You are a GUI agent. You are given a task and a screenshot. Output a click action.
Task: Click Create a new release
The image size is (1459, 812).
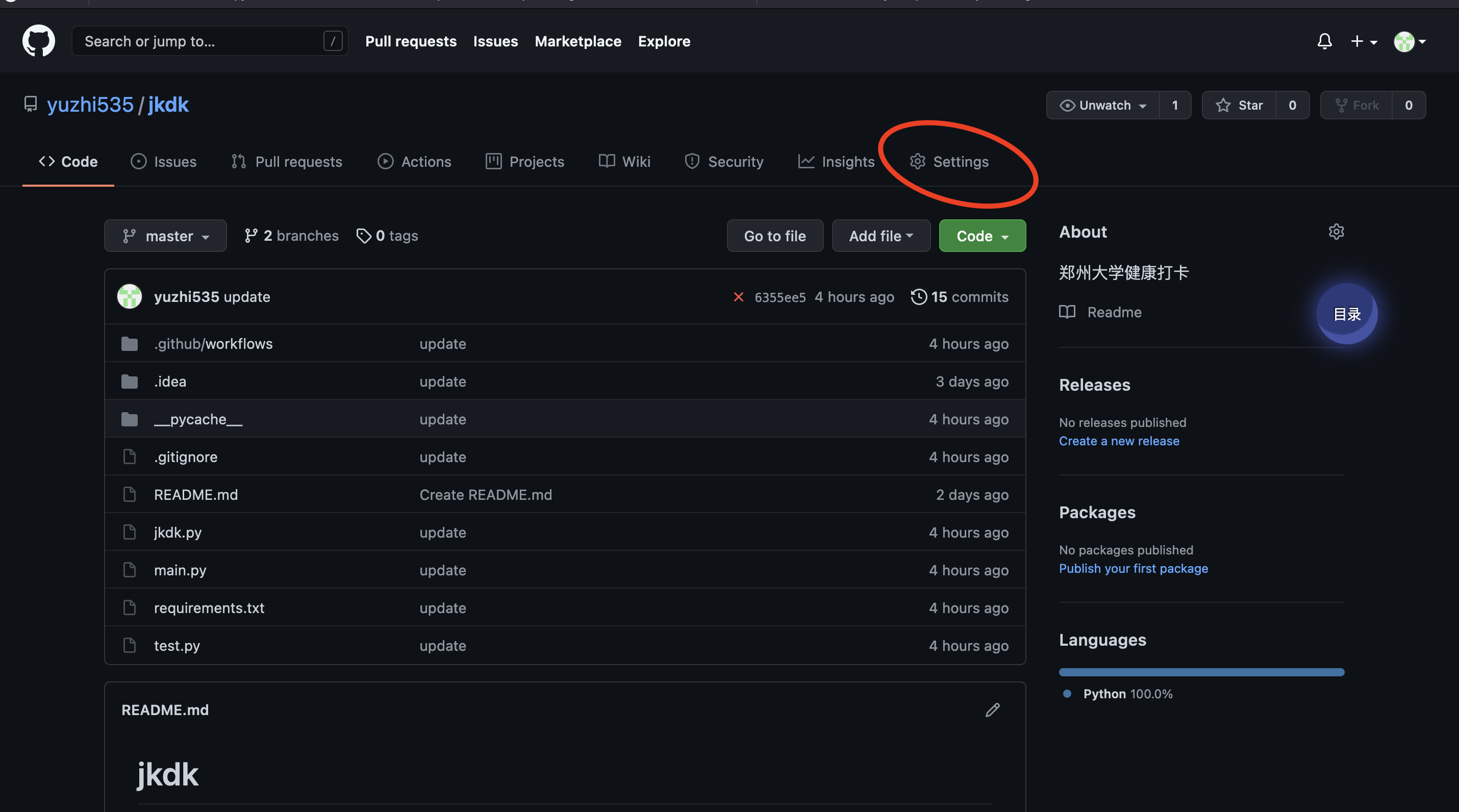point(1119,441)
